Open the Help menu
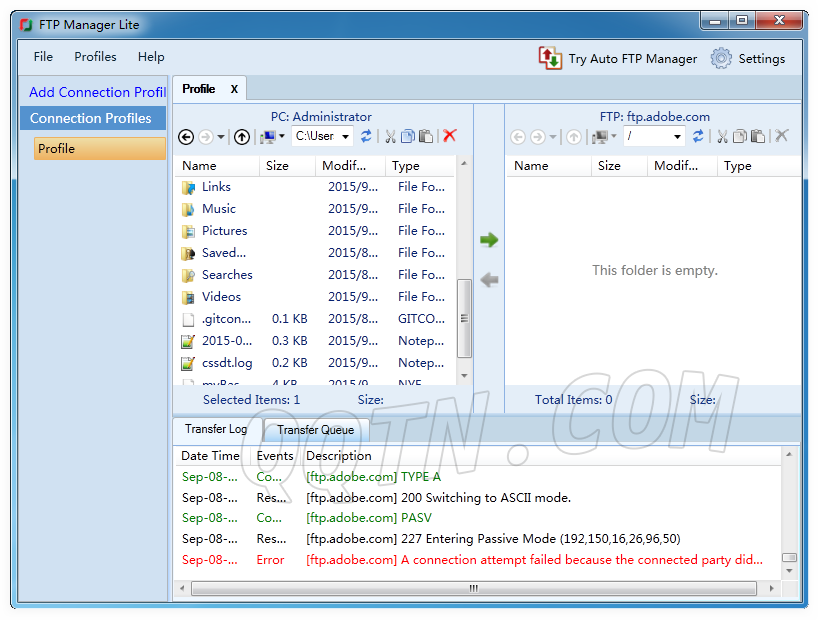This screenshot has height=620, width=820. (x=151, y=57)
